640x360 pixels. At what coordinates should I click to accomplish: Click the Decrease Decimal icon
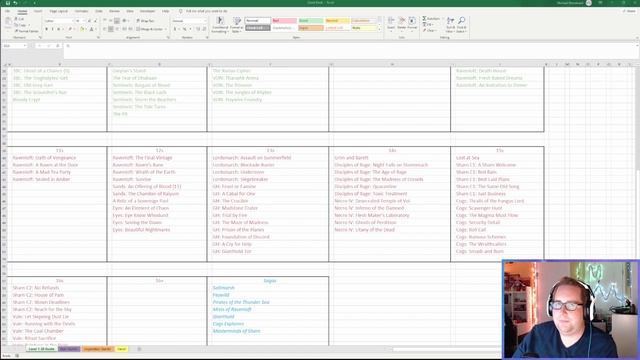coord(204,29)
